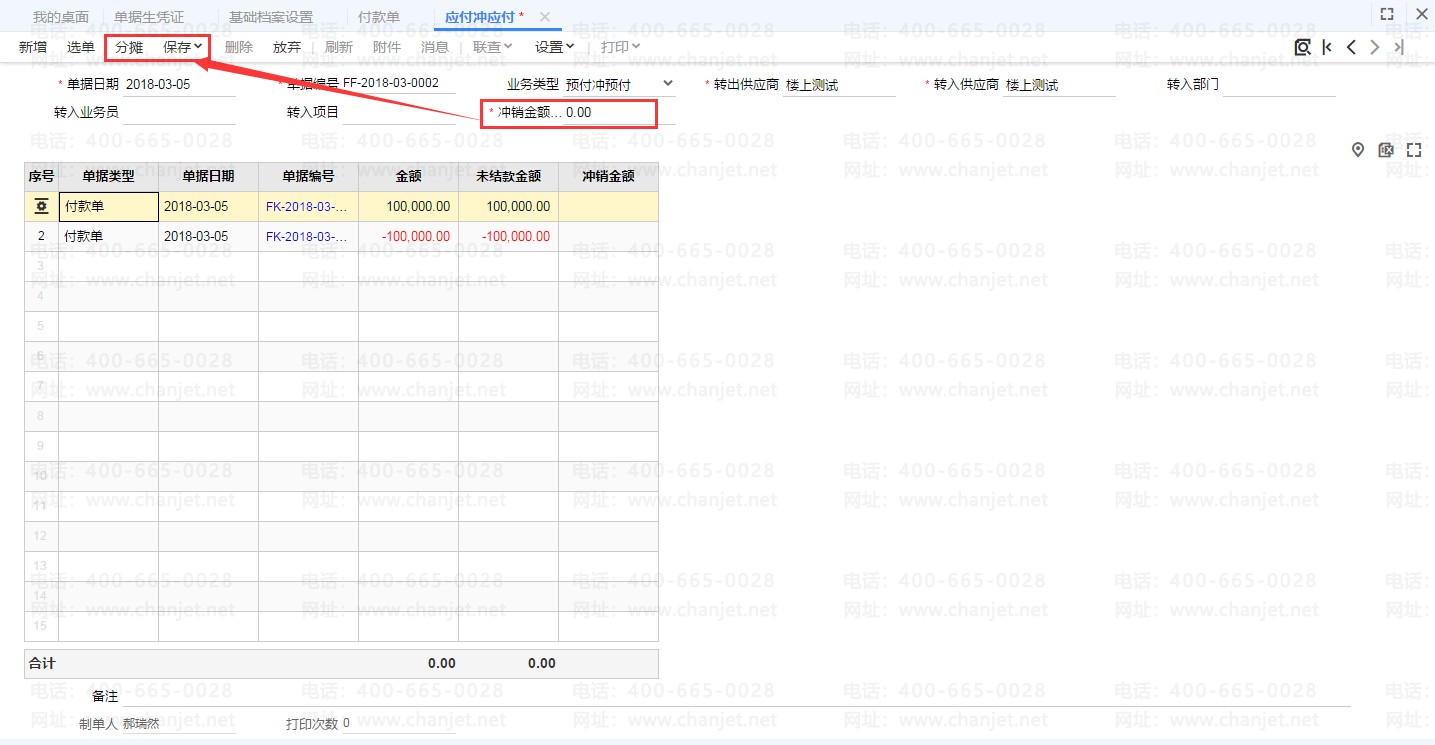Click the document search icon in toolbar

pos(1302,47)
